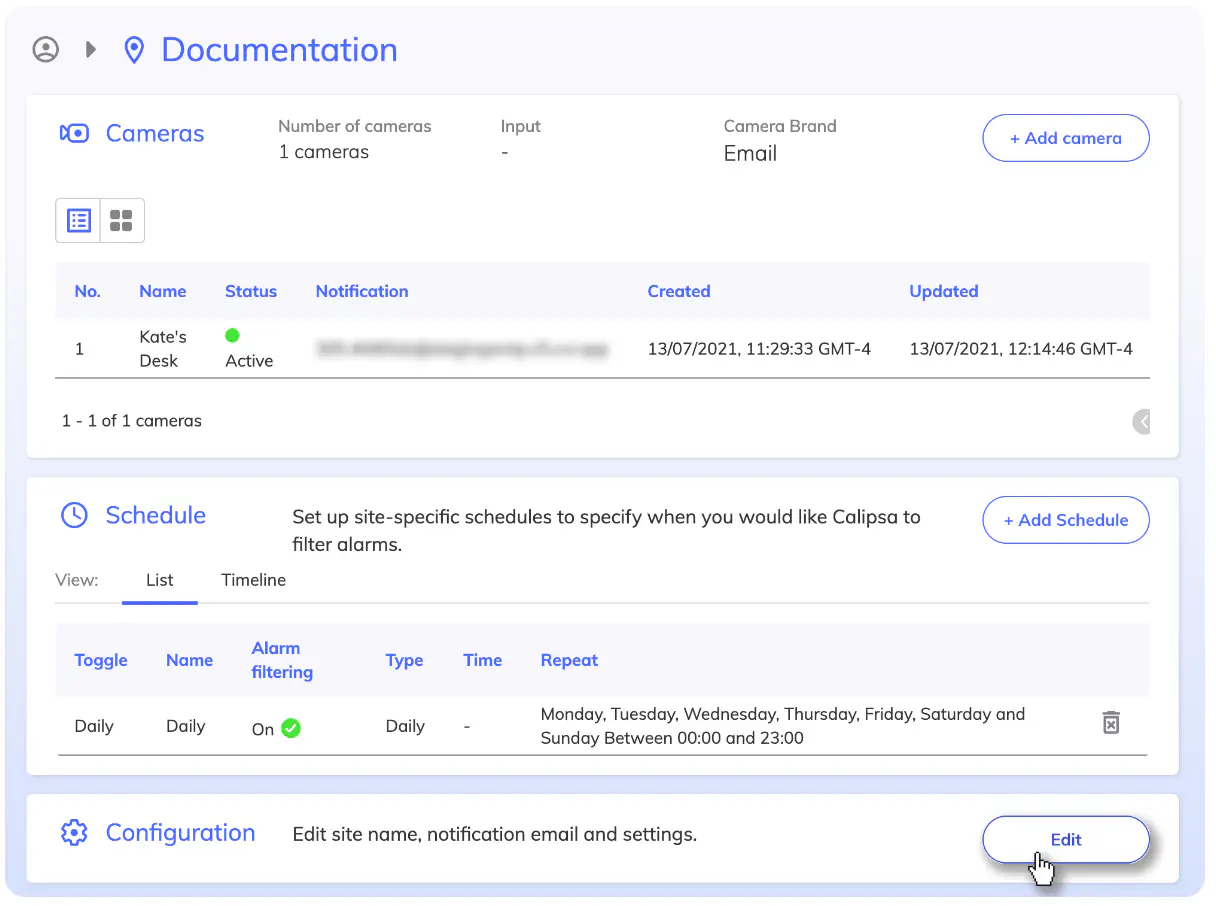Sort cameras by Created column
The height and width of the screenshot is (906, 1216).
point(679,291)
